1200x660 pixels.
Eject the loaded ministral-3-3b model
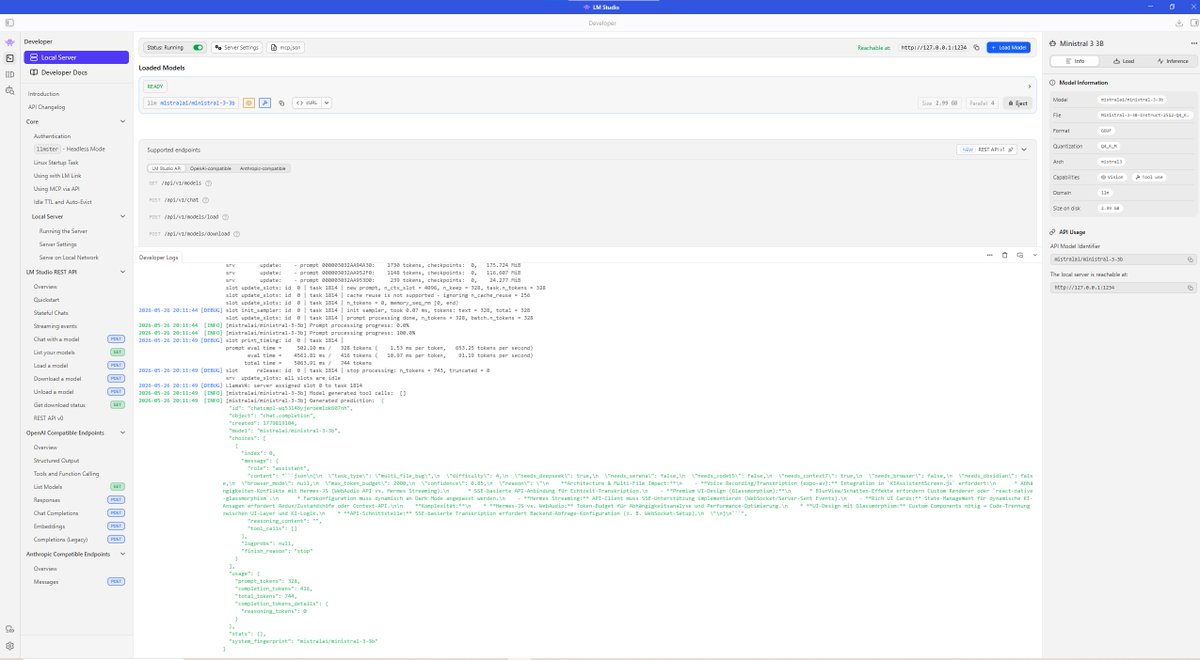tap(1017, 103)
